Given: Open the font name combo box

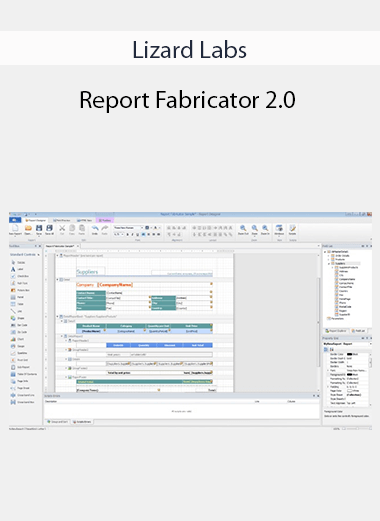Looking at the screenshot, I should pos(128,228).
